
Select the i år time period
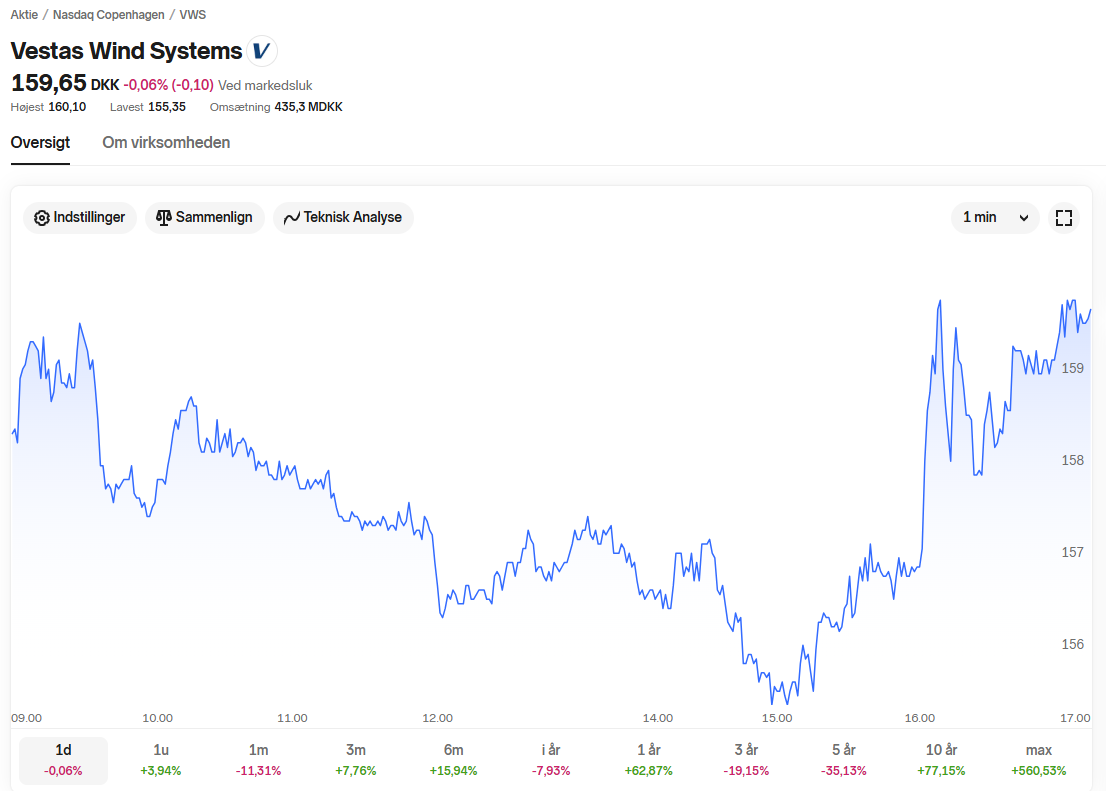551,760
